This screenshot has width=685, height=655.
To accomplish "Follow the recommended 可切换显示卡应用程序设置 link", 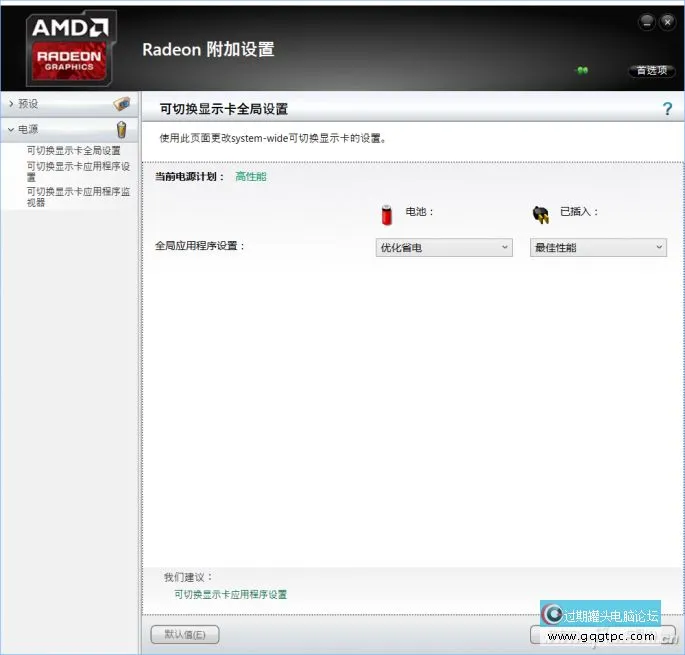I will [230, 594].
